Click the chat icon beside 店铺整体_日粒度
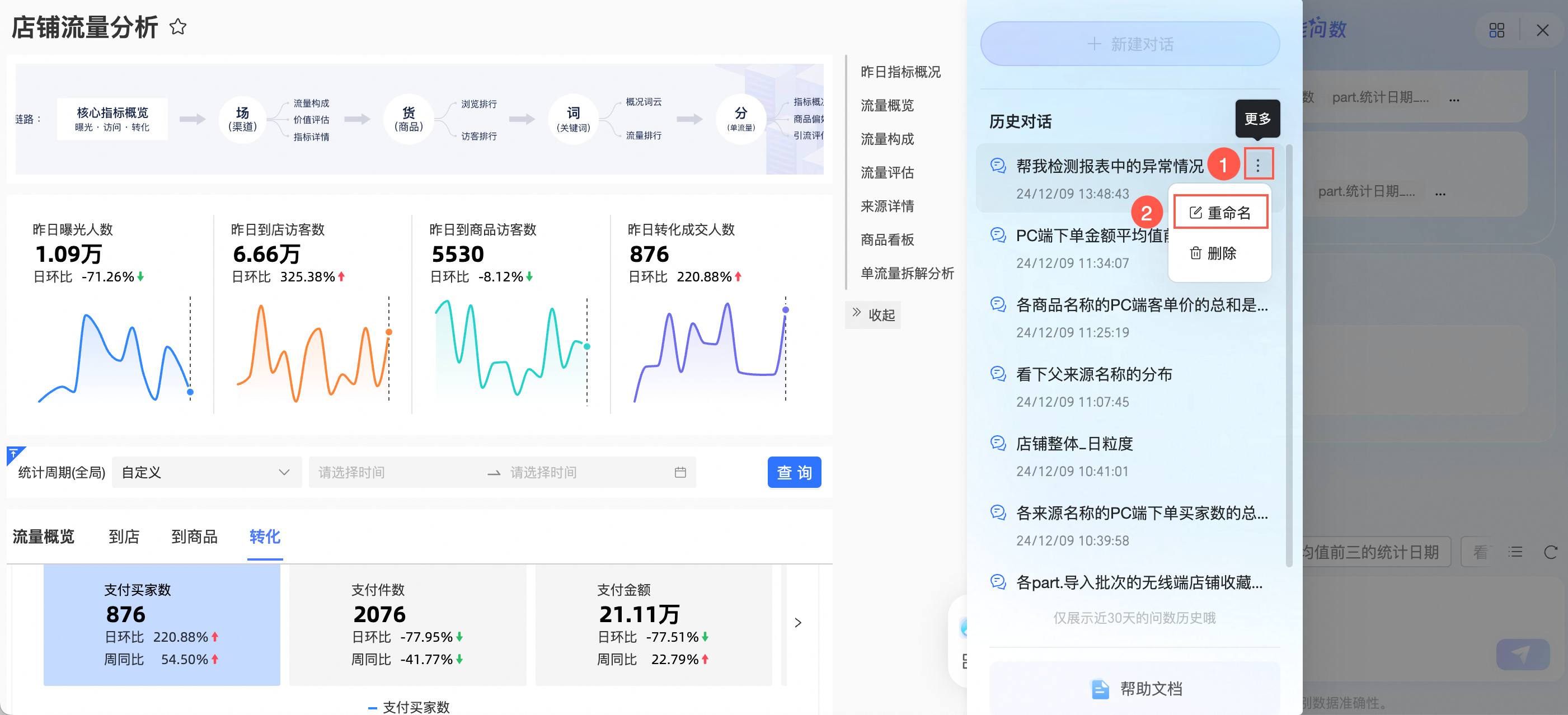 [998, 443]
